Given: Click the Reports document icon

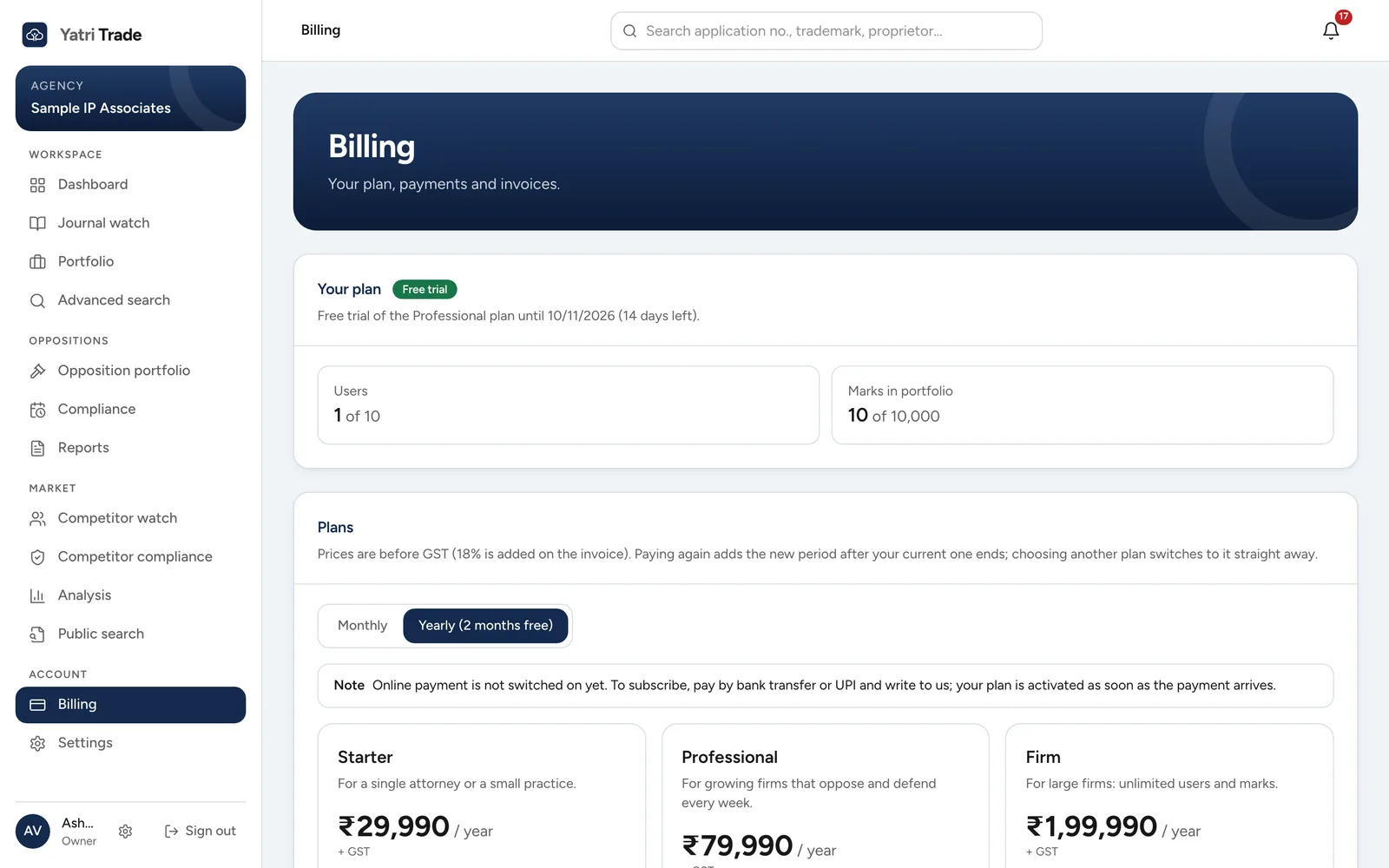Looking at the screenshot, I should tap(37, 448).
